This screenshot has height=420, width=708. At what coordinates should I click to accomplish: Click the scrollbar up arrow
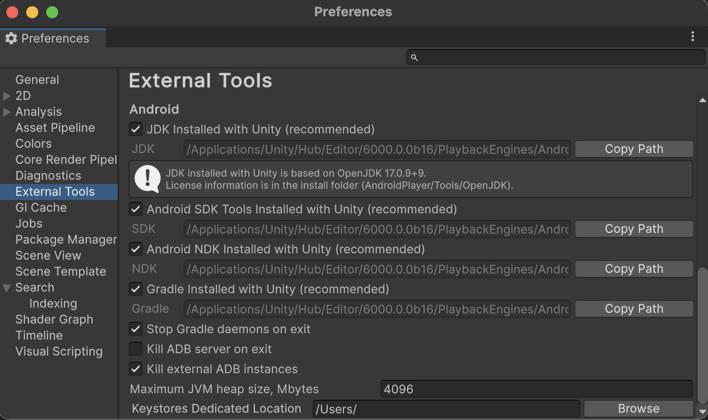tap(702, 101)
